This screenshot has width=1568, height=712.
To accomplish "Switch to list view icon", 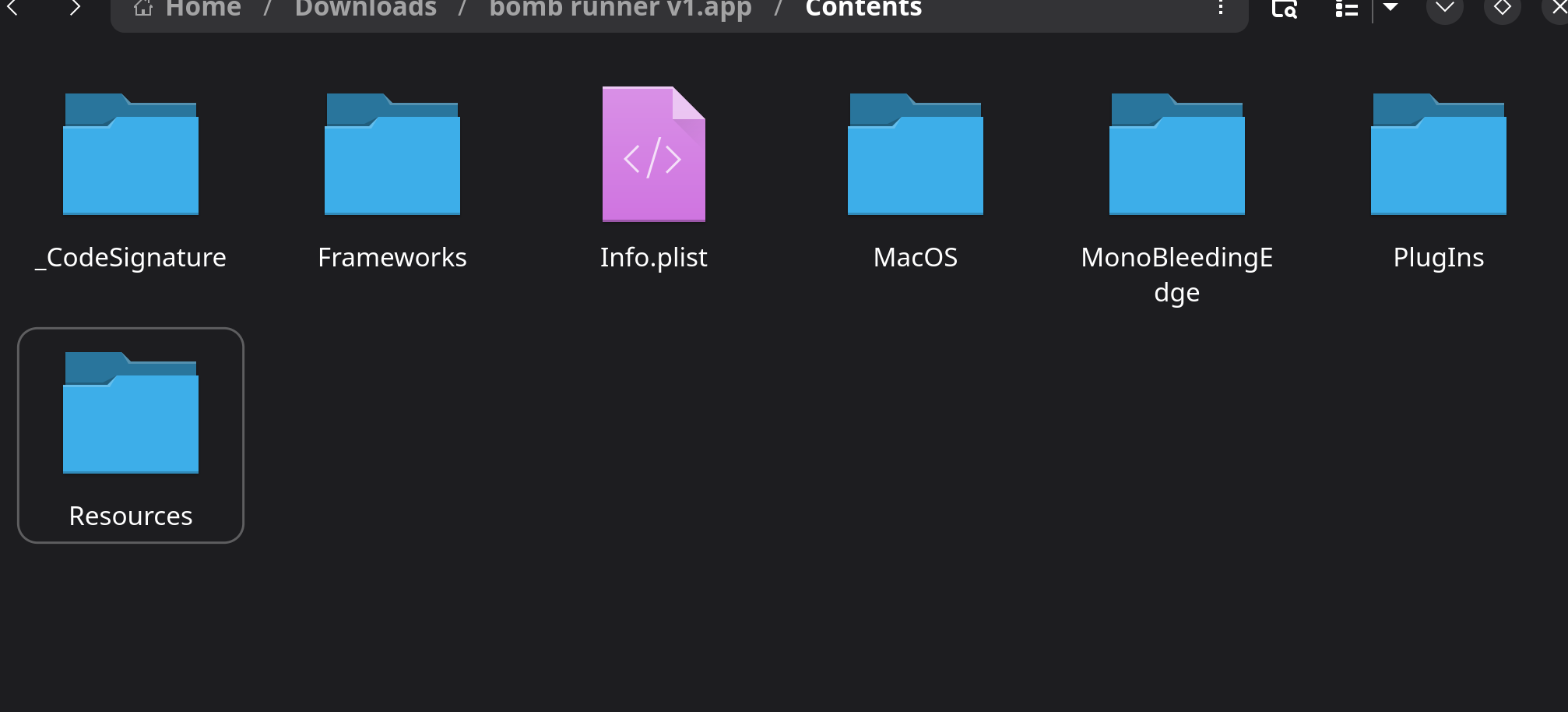I will 1346,9.
